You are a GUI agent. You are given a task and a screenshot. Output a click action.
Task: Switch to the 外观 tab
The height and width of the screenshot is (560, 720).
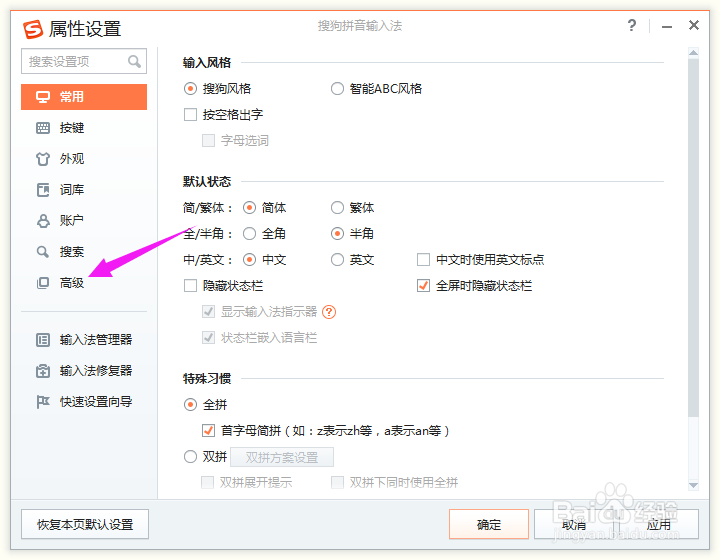pyautogui.click(x=84, y=159)
